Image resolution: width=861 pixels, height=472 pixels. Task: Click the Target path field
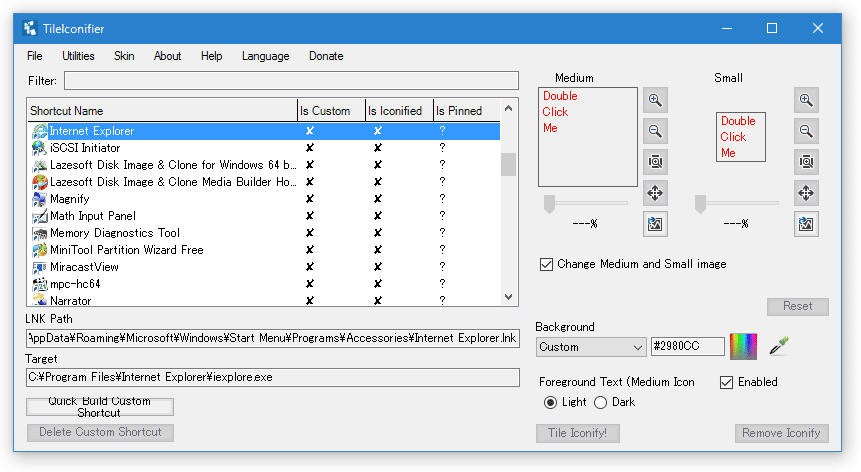point(272,378)
